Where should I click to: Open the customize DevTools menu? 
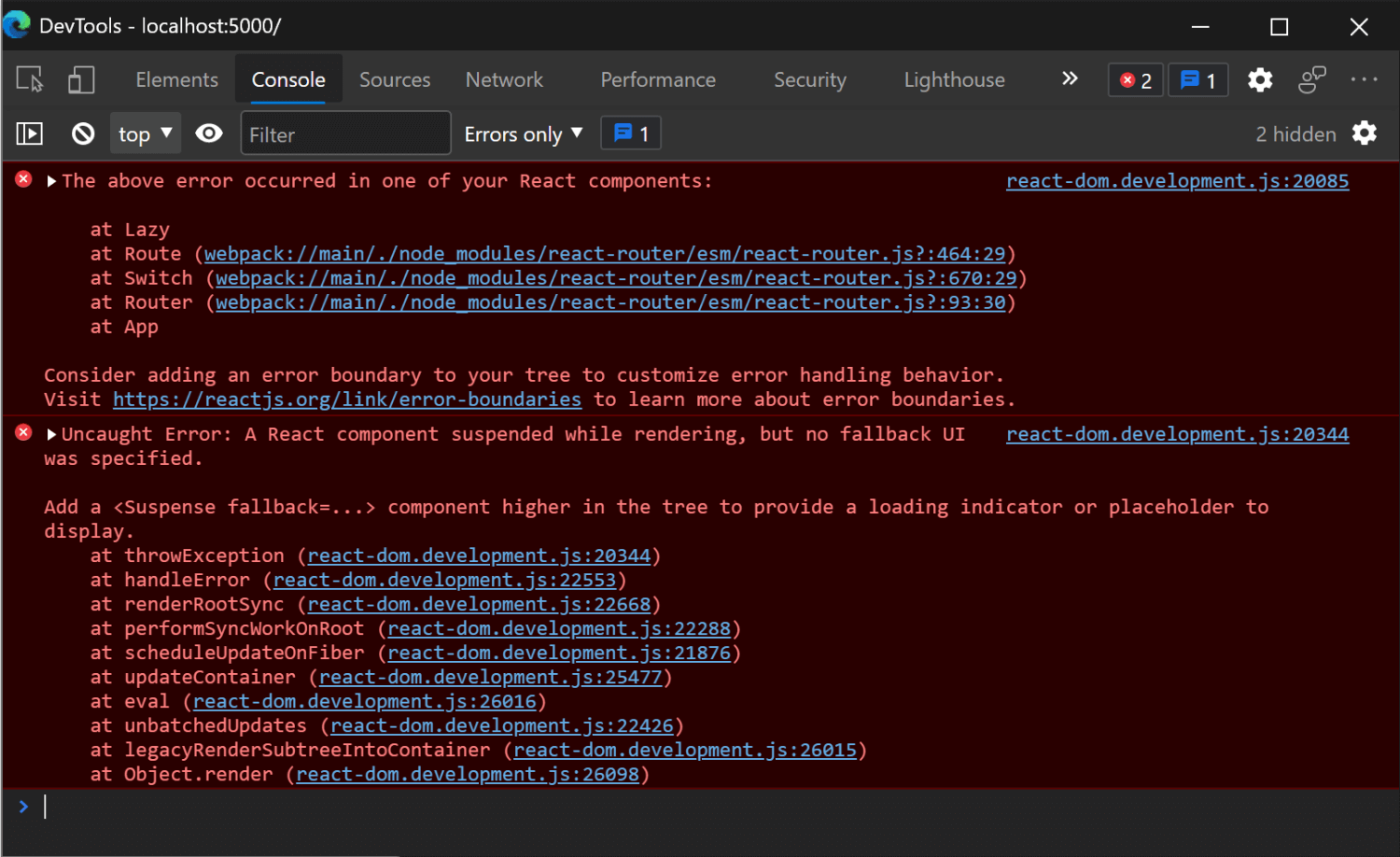(x=1365, y=80)
